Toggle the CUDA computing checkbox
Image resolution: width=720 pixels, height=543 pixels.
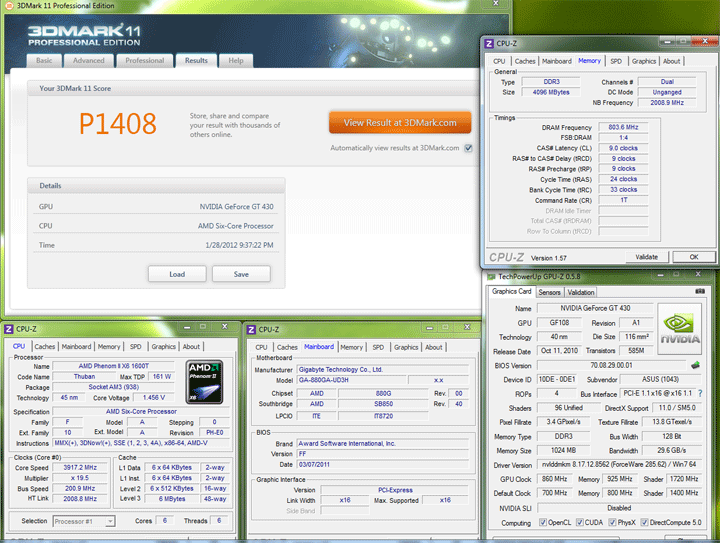click(x=579, y=522)
